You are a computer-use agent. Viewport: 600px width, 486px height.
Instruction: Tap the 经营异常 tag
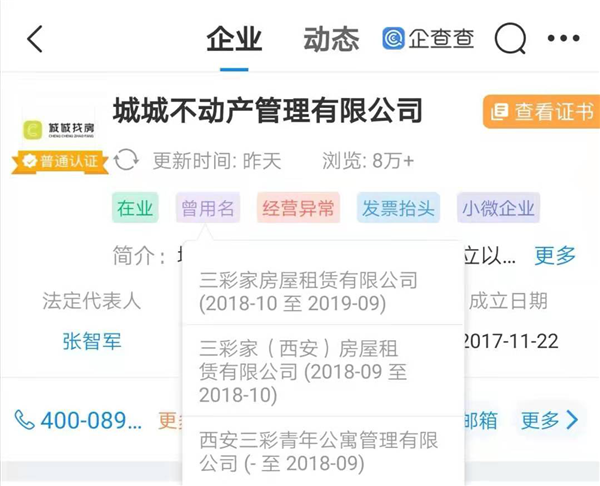(x=298, y=208)
